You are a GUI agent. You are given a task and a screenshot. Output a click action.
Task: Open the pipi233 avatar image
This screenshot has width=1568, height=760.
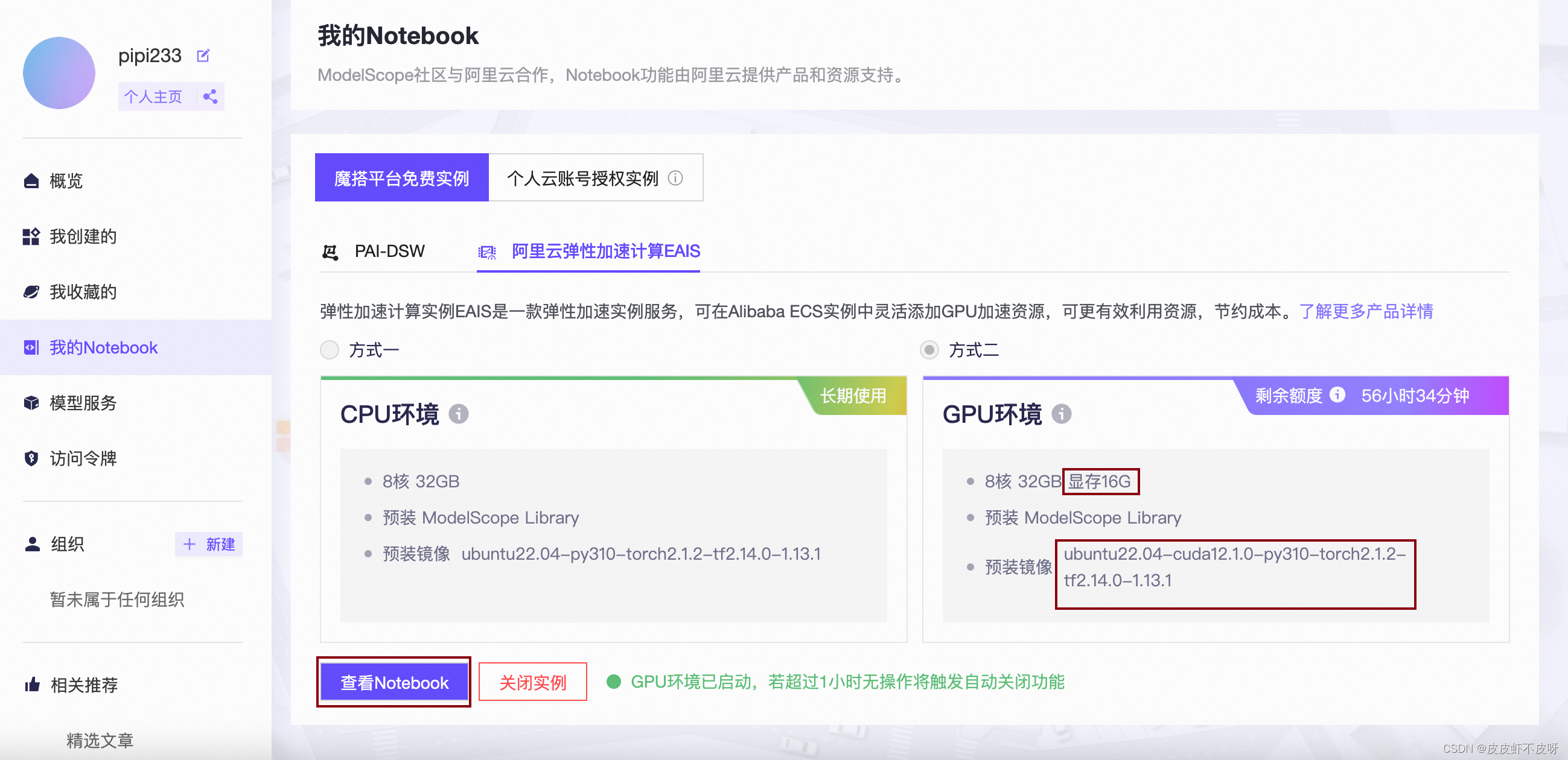pos(59,73)
